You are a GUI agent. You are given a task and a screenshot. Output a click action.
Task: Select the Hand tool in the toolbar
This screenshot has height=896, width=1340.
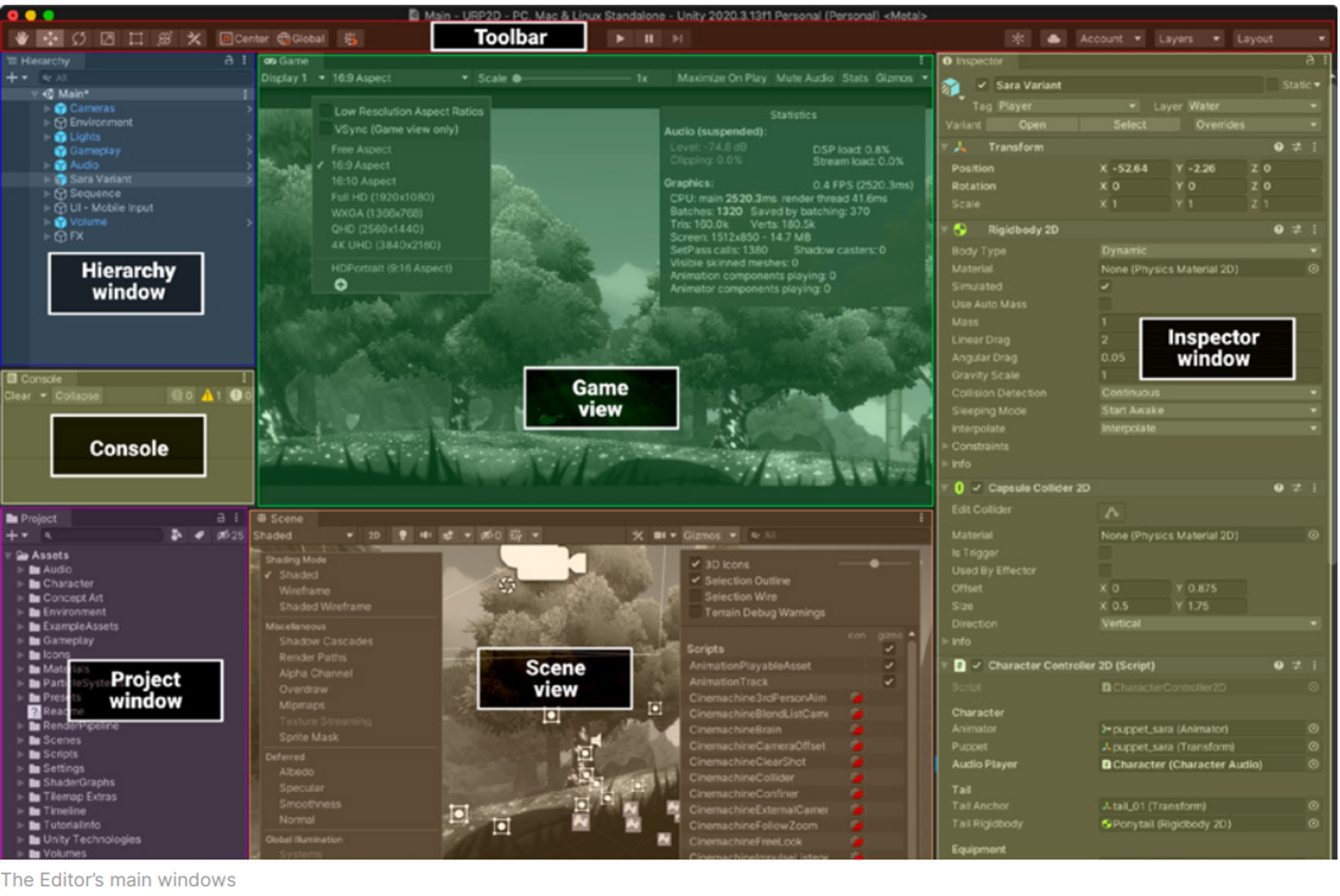pyautogui.click(x=22, y=38)
